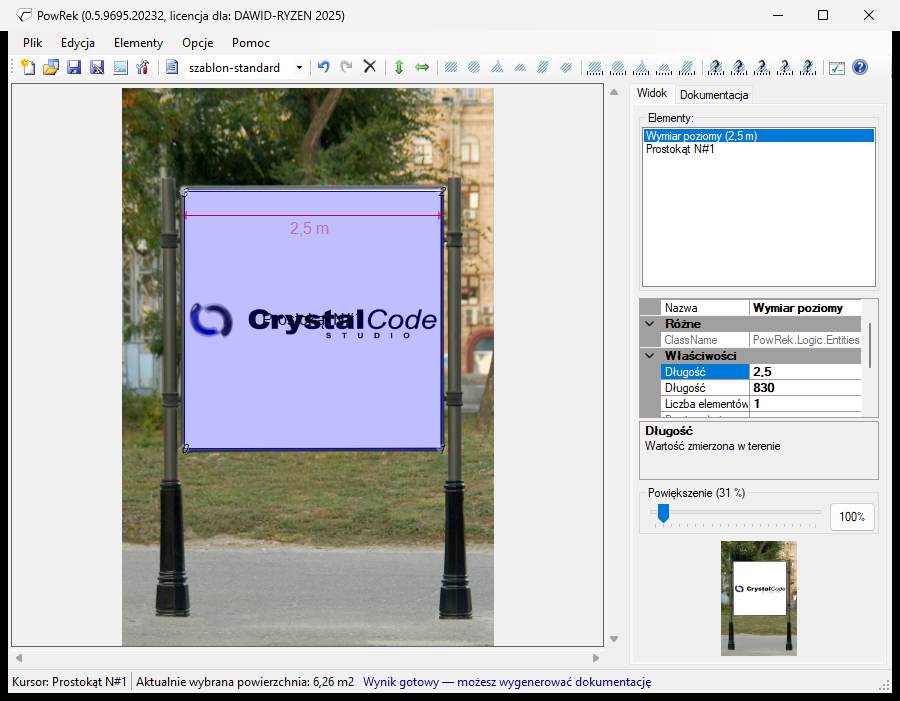This screenshot has height=701, width=900.
Task: Click the document template icon beside szablon-standard
Action: (172, 67)
